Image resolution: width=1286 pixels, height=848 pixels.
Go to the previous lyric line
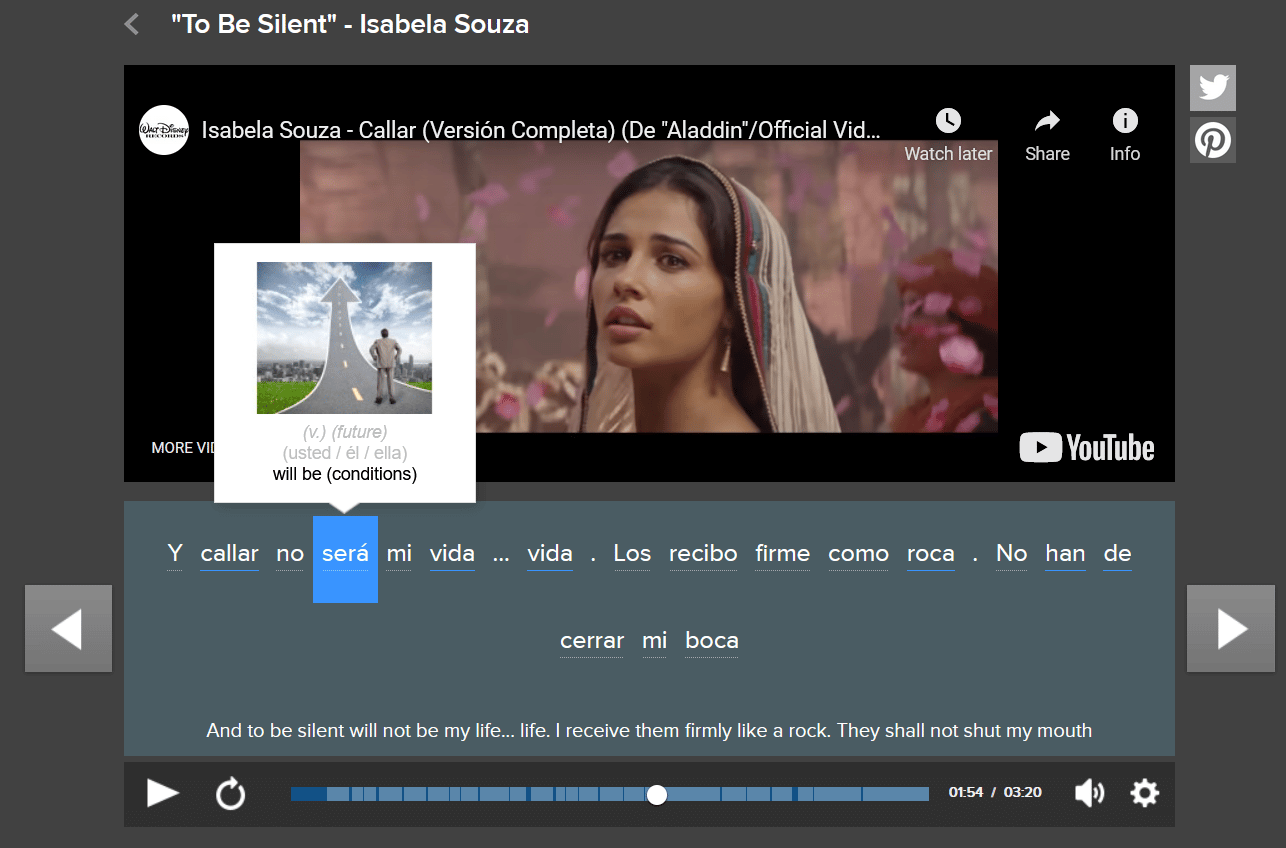click(68, 629)
